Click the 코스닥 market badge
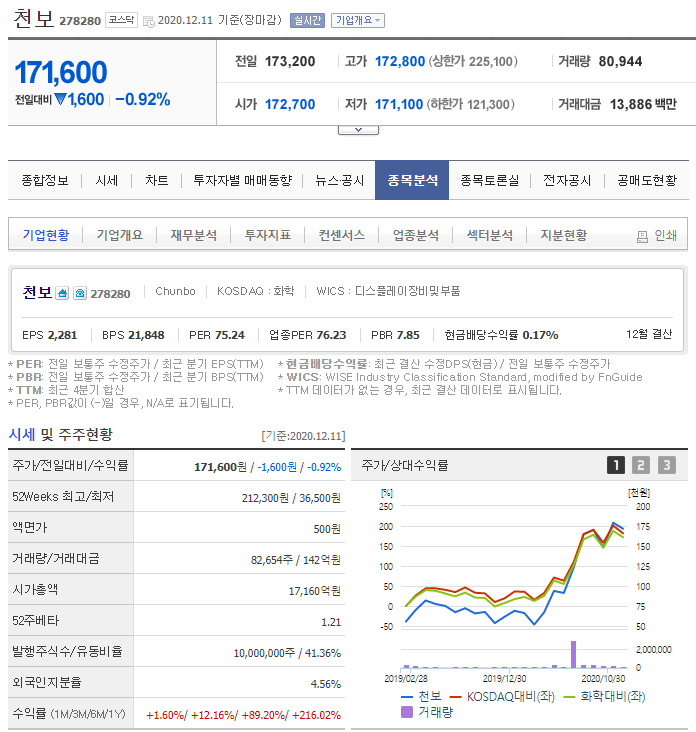696x732 pixels. [121, 20]
